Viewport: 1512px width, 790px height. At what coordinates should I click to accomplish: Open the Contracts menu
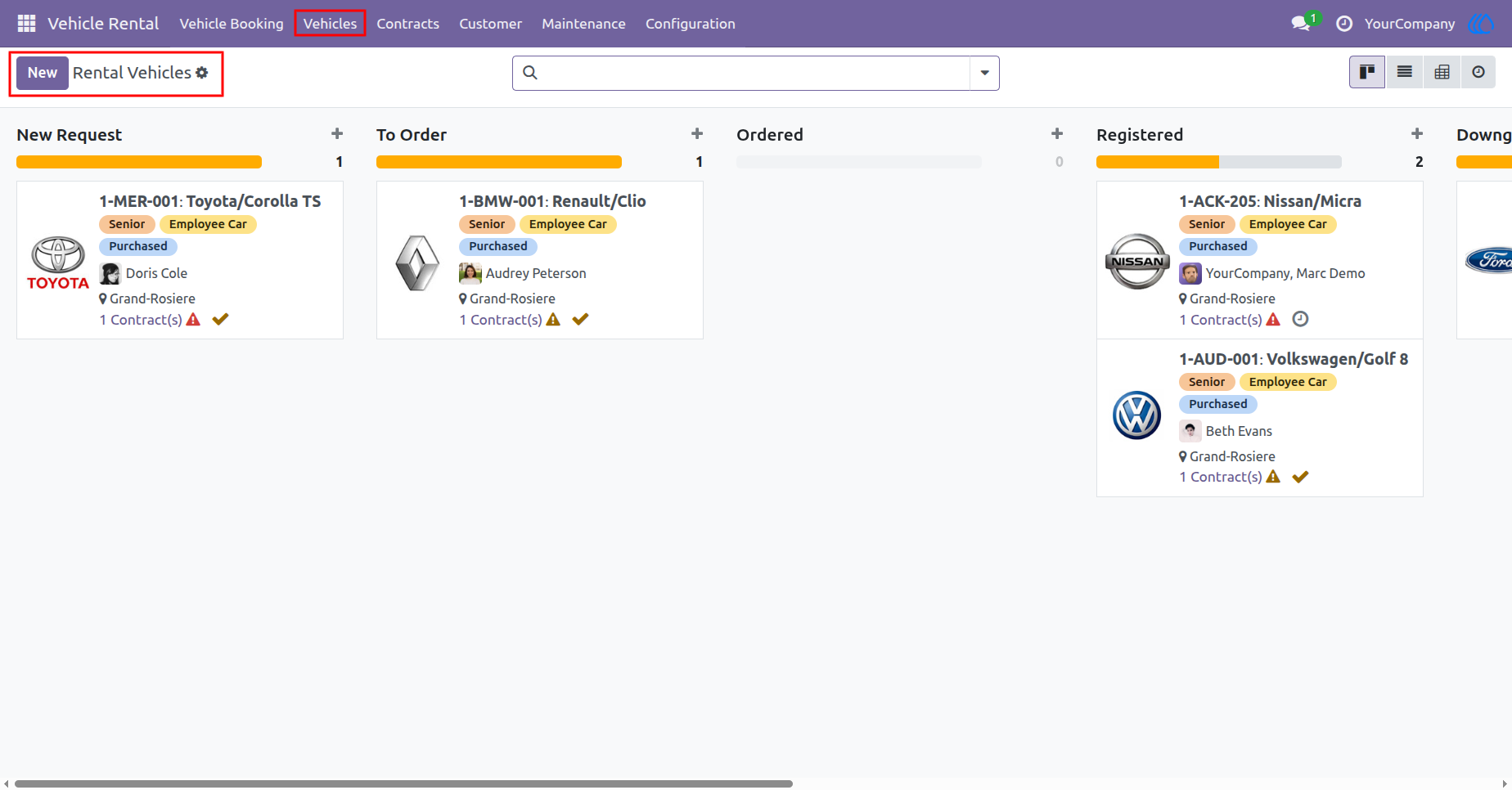point(408,24)
